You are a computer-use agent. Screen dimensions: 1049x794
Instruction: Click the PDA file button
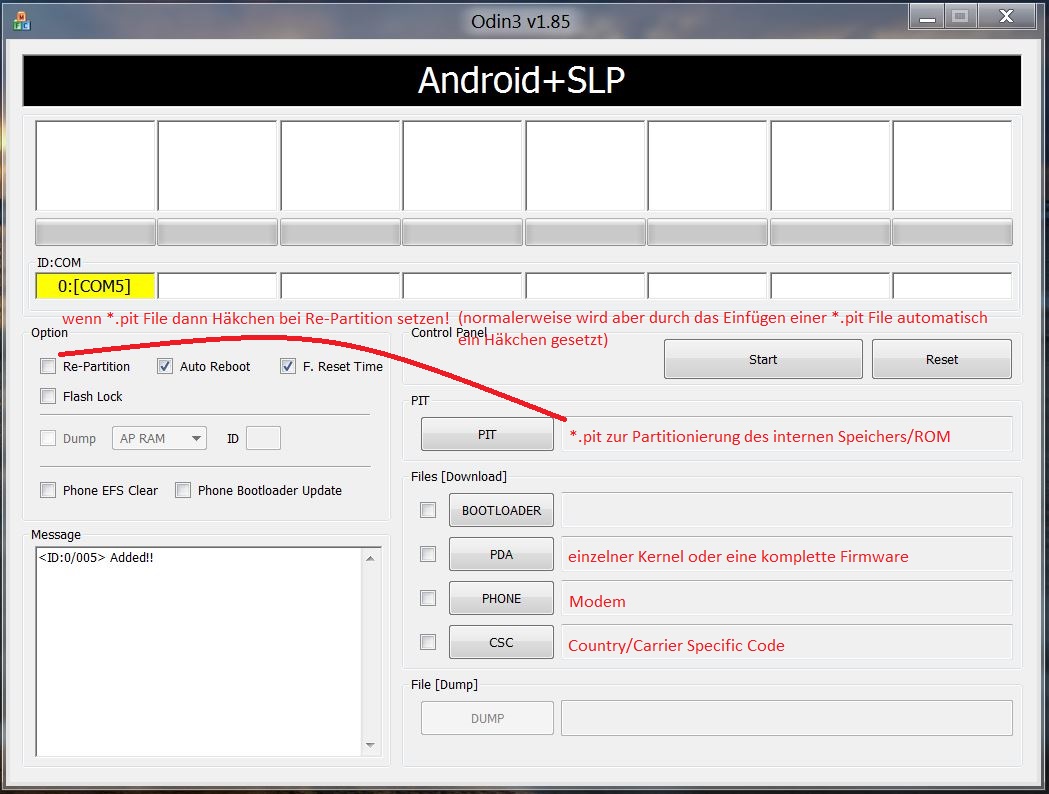click(x=501, y=555)
